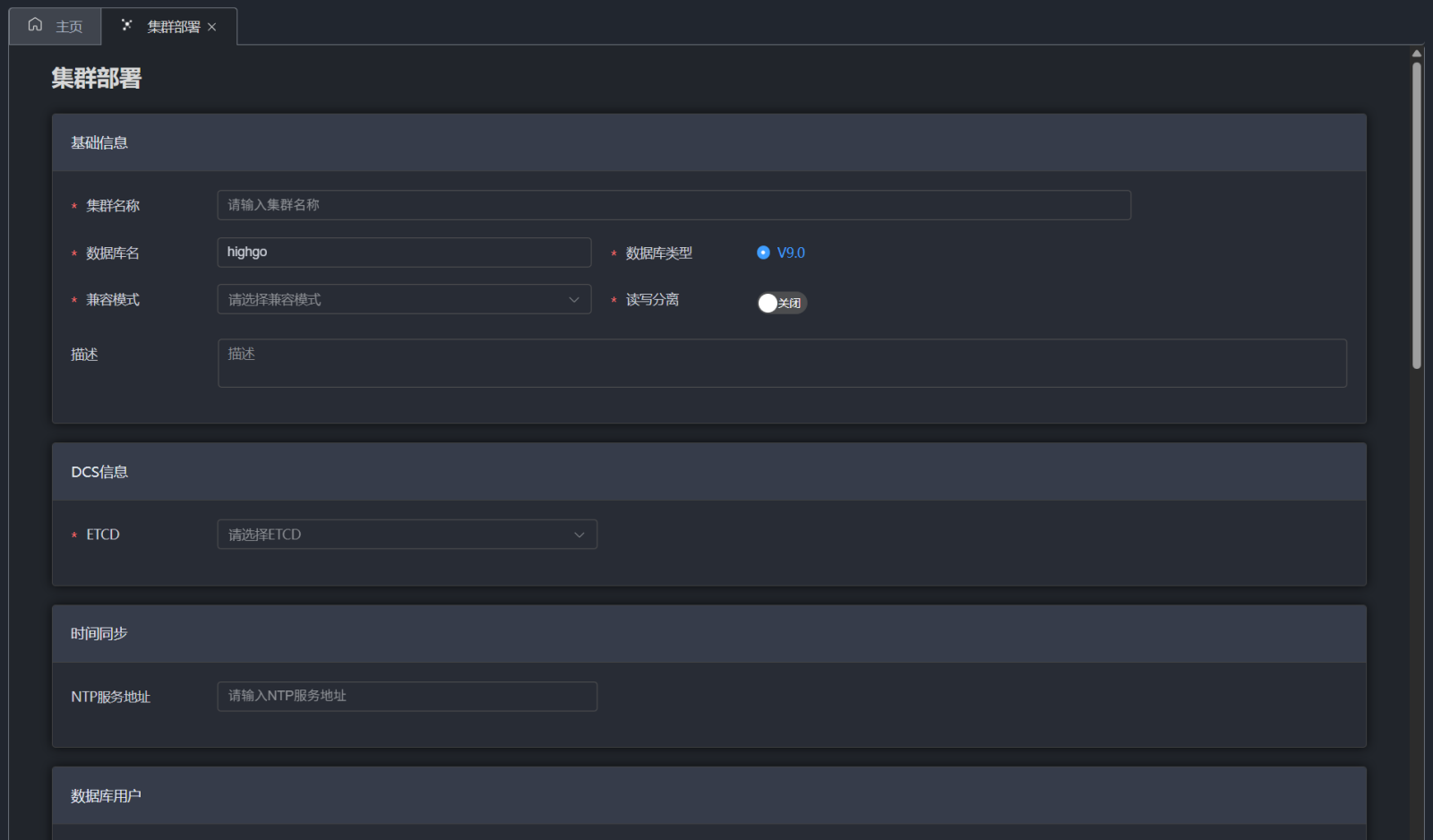Click the 基础信息 section header
The width and height of the screenshot is (1433, 840).
point(99,142)
